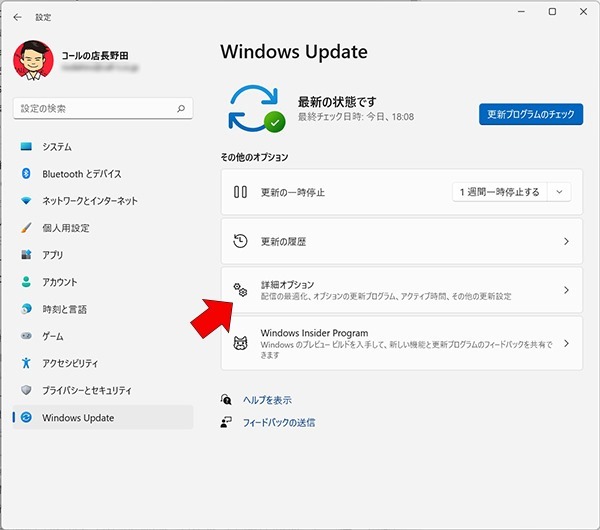Click the privacy shield icon
This screenshot has height=530, width=600.
click(26, 390)
